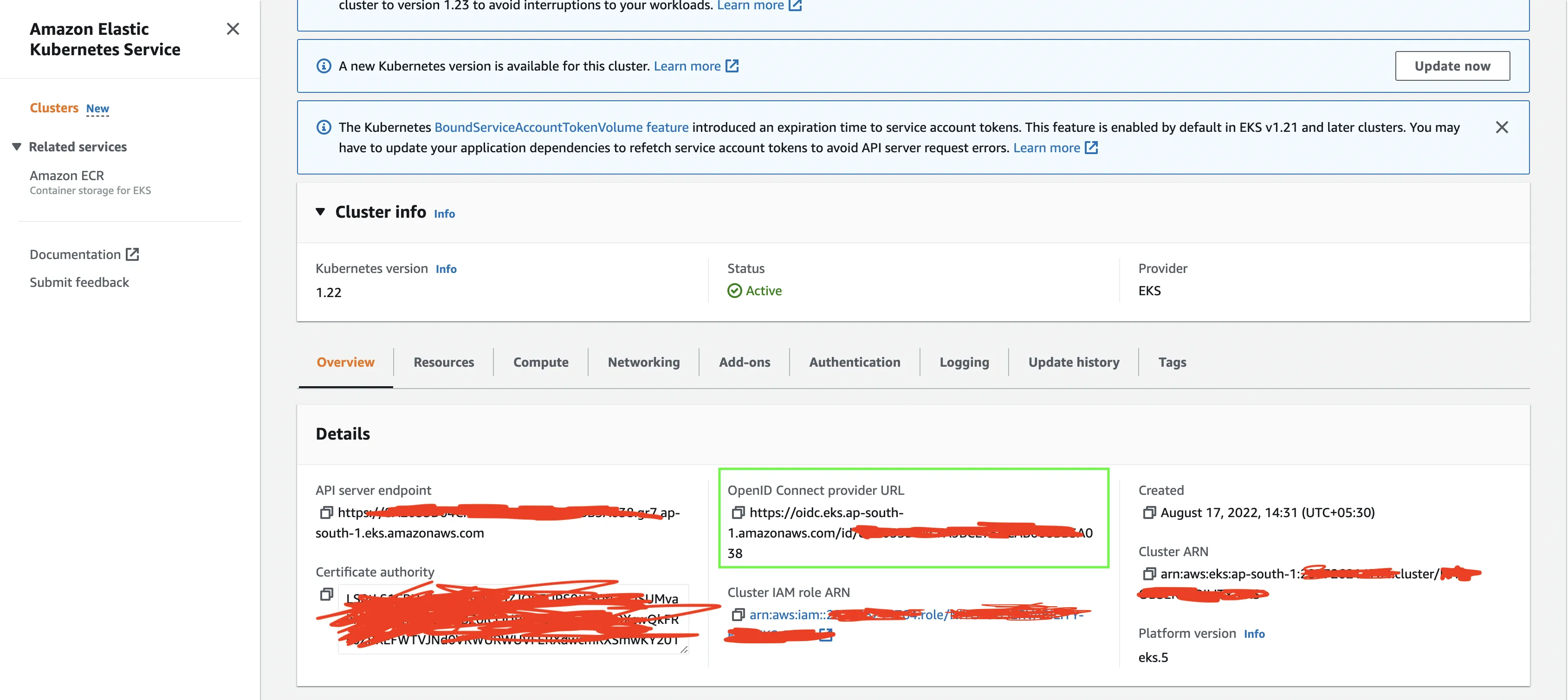1568x700 pixels.
Task: Click platform version value eks.5
Action: pyautogui.click(x=1153, y=657)
